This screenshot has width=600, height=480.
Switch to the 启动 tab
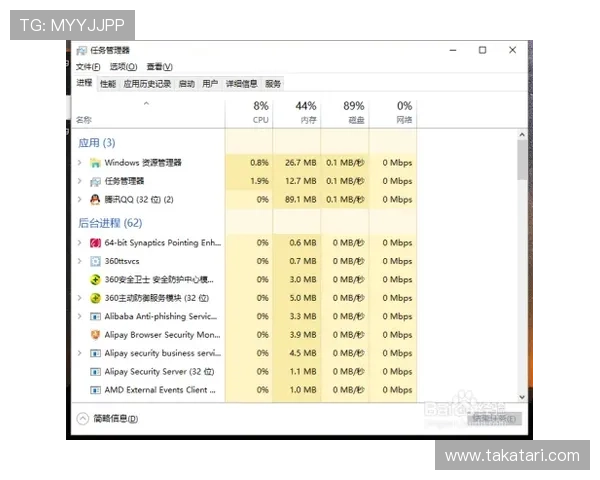(187, 84)
